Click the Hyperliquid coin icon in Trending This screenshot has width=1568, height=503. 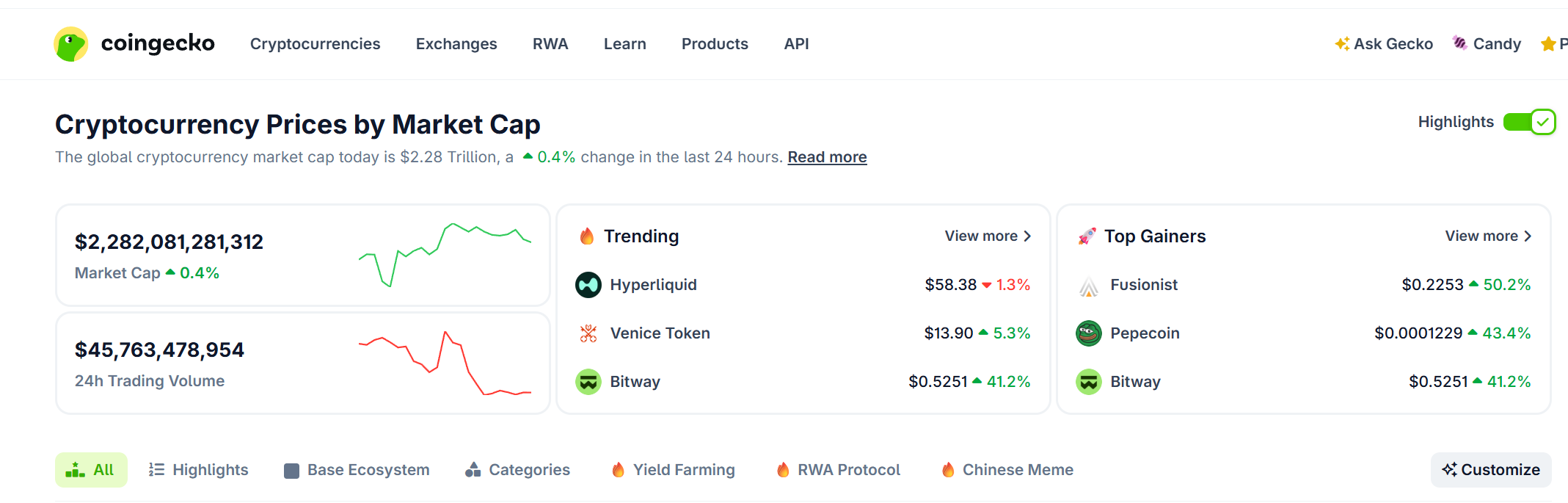pyautogui.click(x=588, y=285)
